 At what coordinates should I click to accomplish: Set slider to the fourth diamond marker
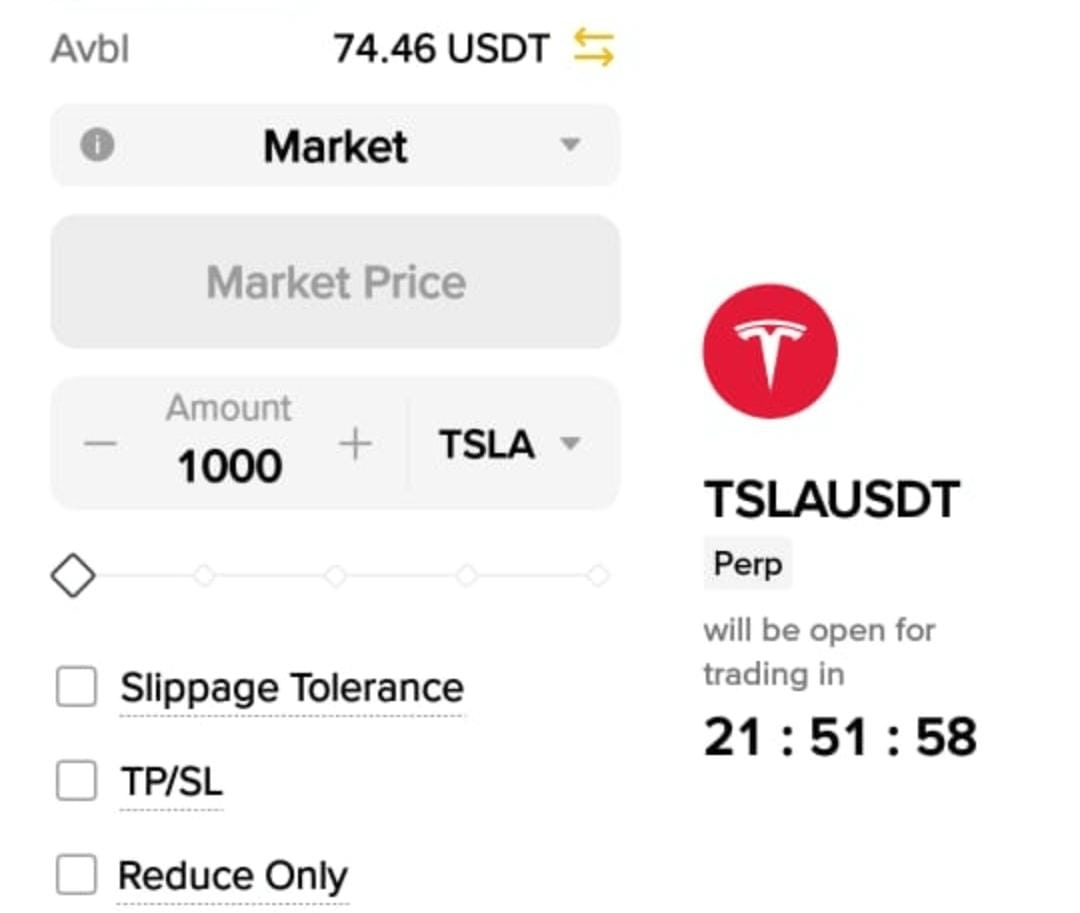(466, 576)
